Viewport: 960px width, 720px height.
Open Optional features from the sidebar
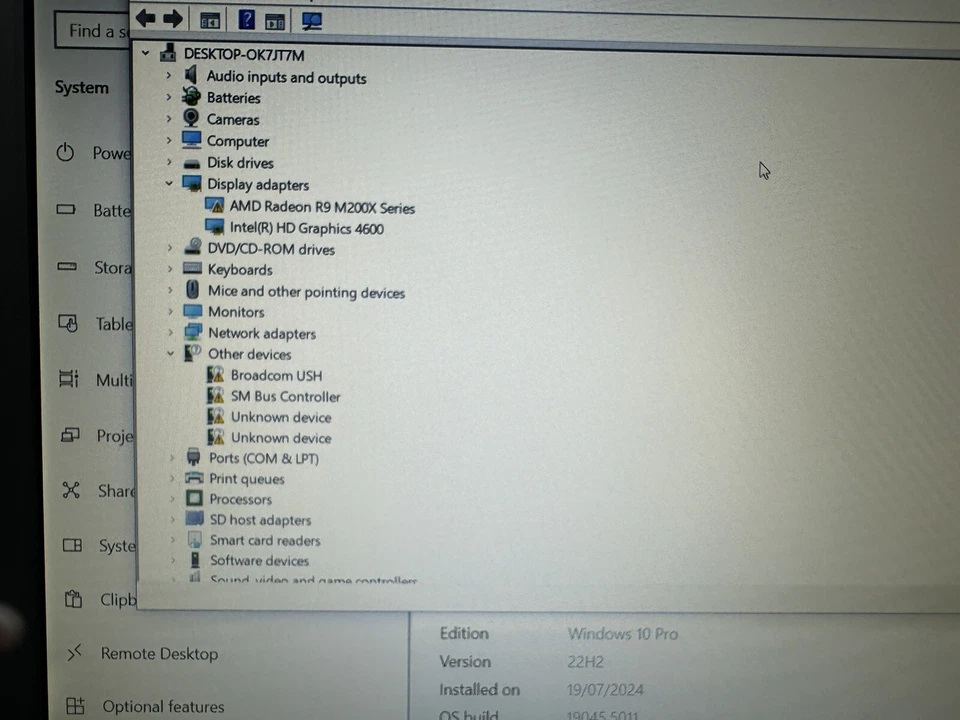coord(163,706)
